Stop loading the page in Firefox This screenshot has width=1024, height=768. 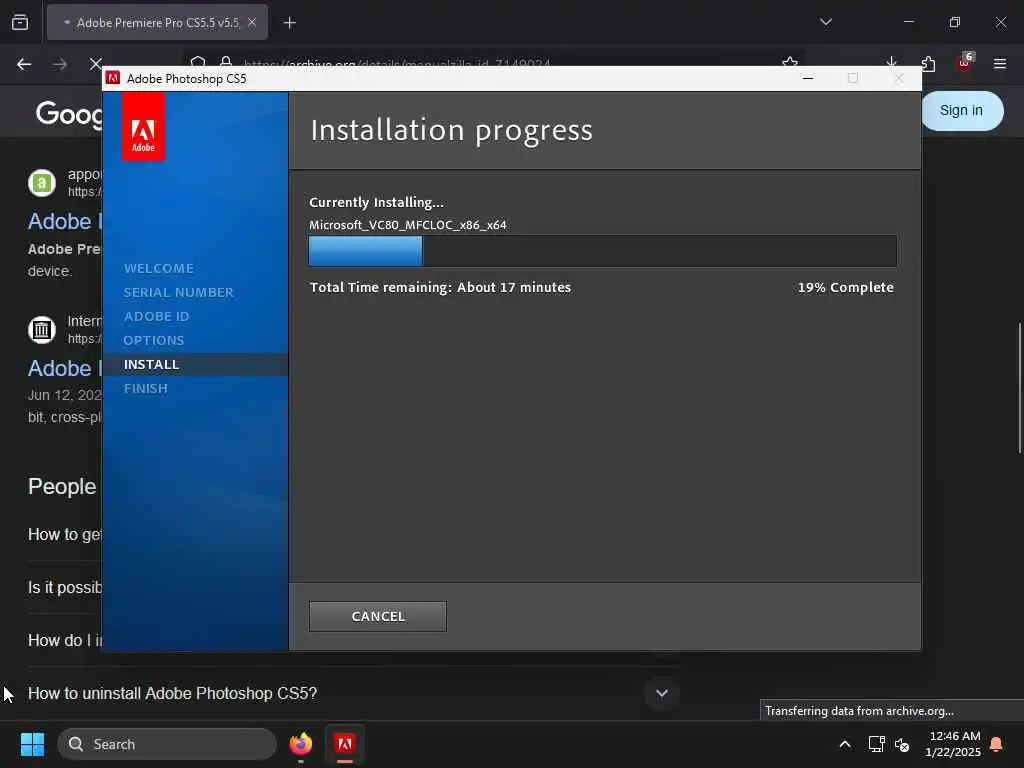[x=95, y=63]
